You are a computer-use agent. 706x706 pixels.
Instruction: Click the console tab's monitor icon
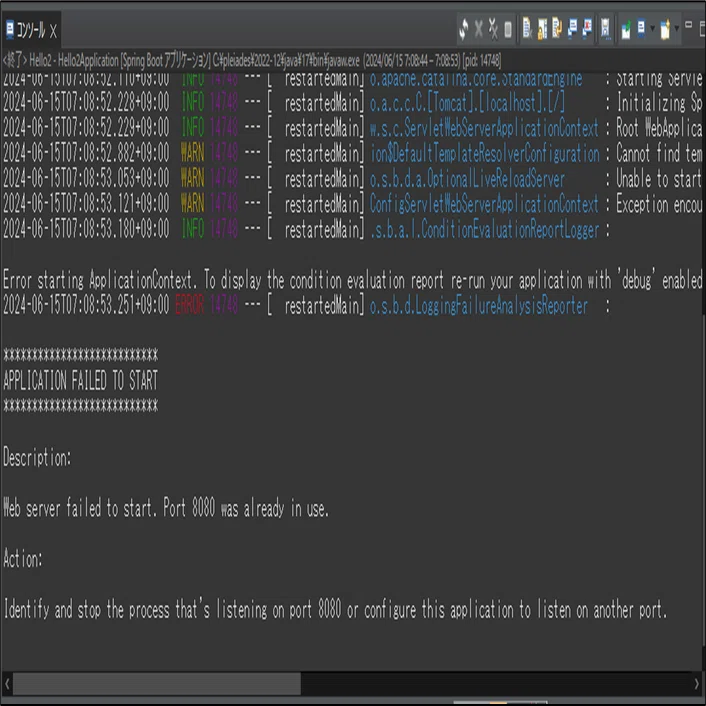click(x=10, y=30)
